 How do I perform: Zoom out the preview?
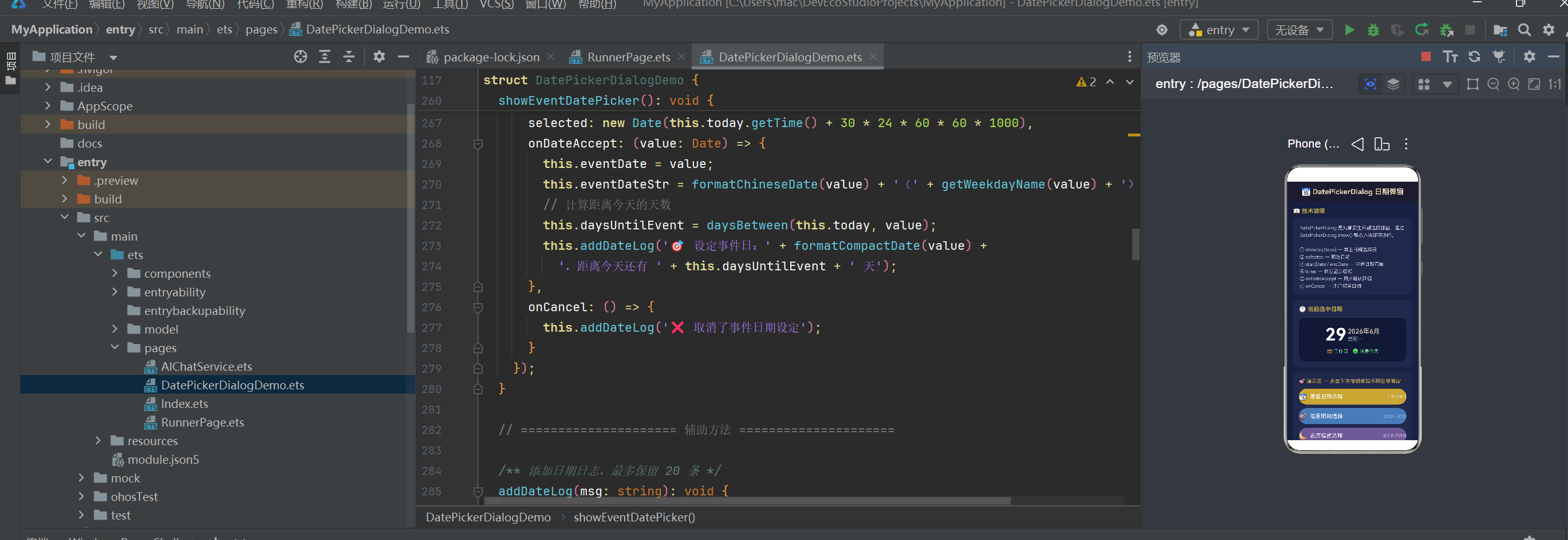[x=1493, y=84]
